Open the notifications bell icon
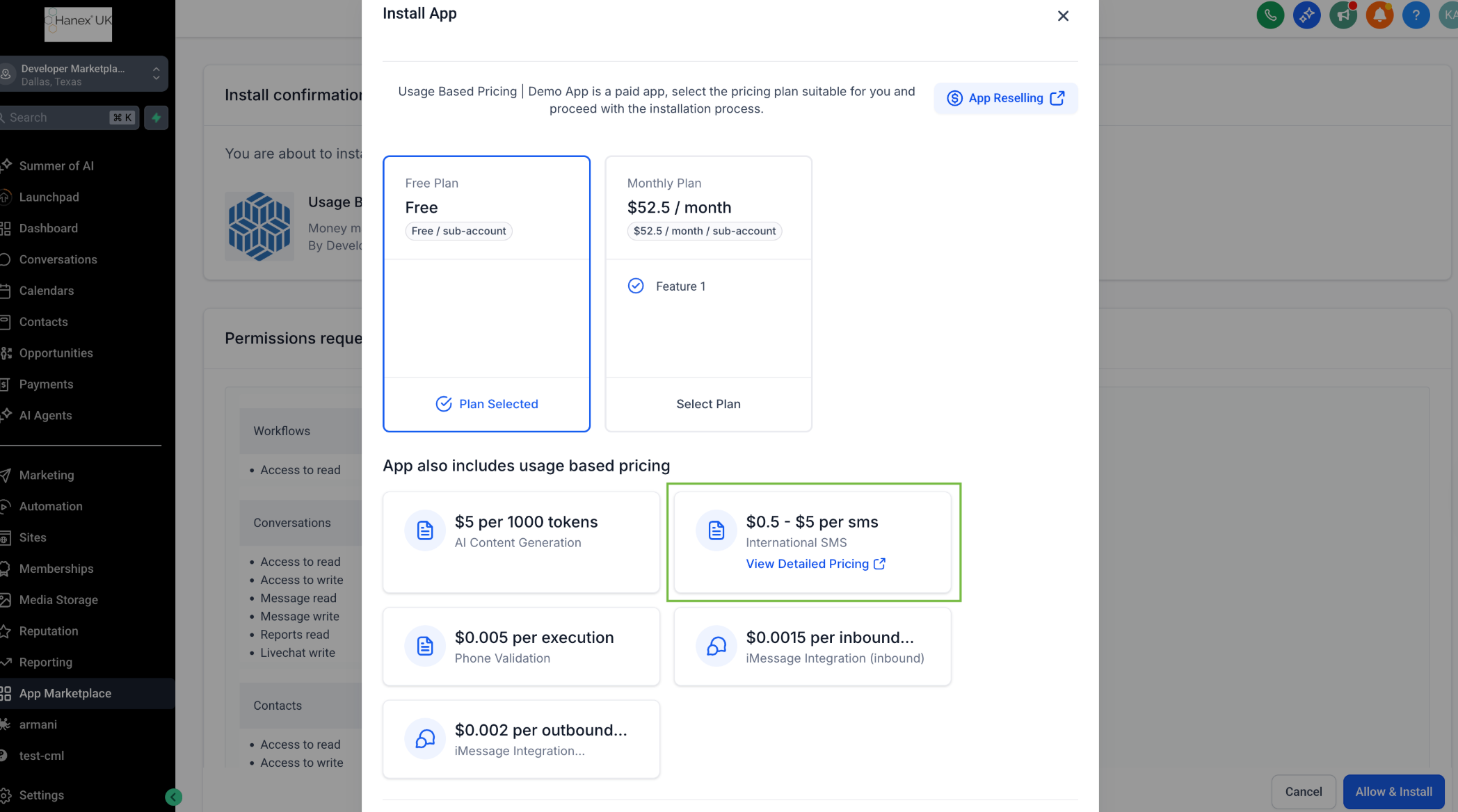Screen dimensions: 1458x812 (1379, 15)
